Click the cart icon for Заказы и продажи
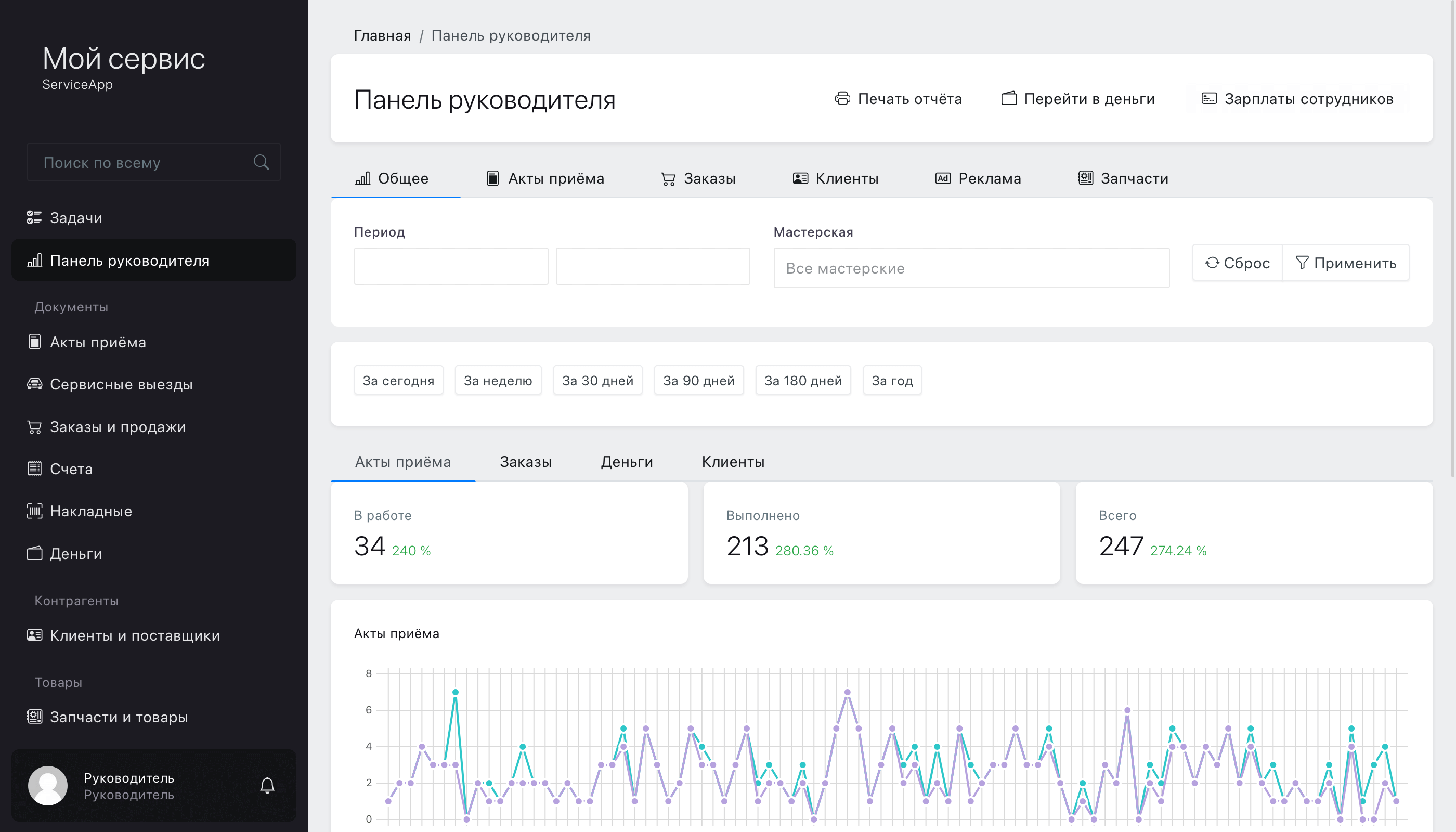Viewport: 1456px width, 832px height. tap(34, 427)
